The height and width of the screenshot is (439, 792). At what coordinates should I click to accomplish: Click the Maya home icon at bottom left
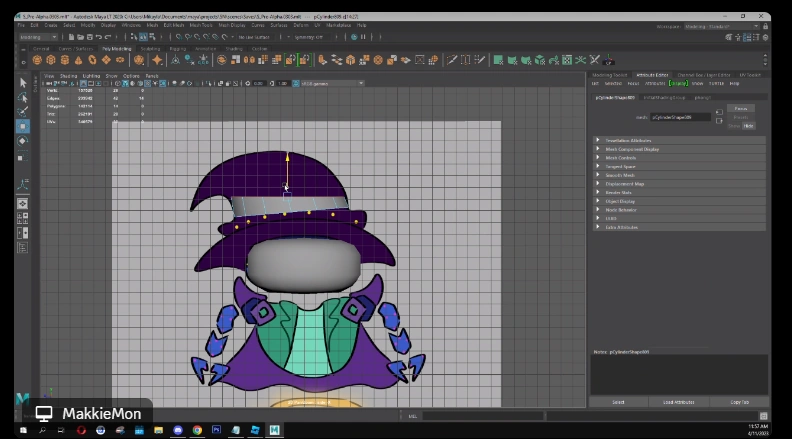pos(22,398)
